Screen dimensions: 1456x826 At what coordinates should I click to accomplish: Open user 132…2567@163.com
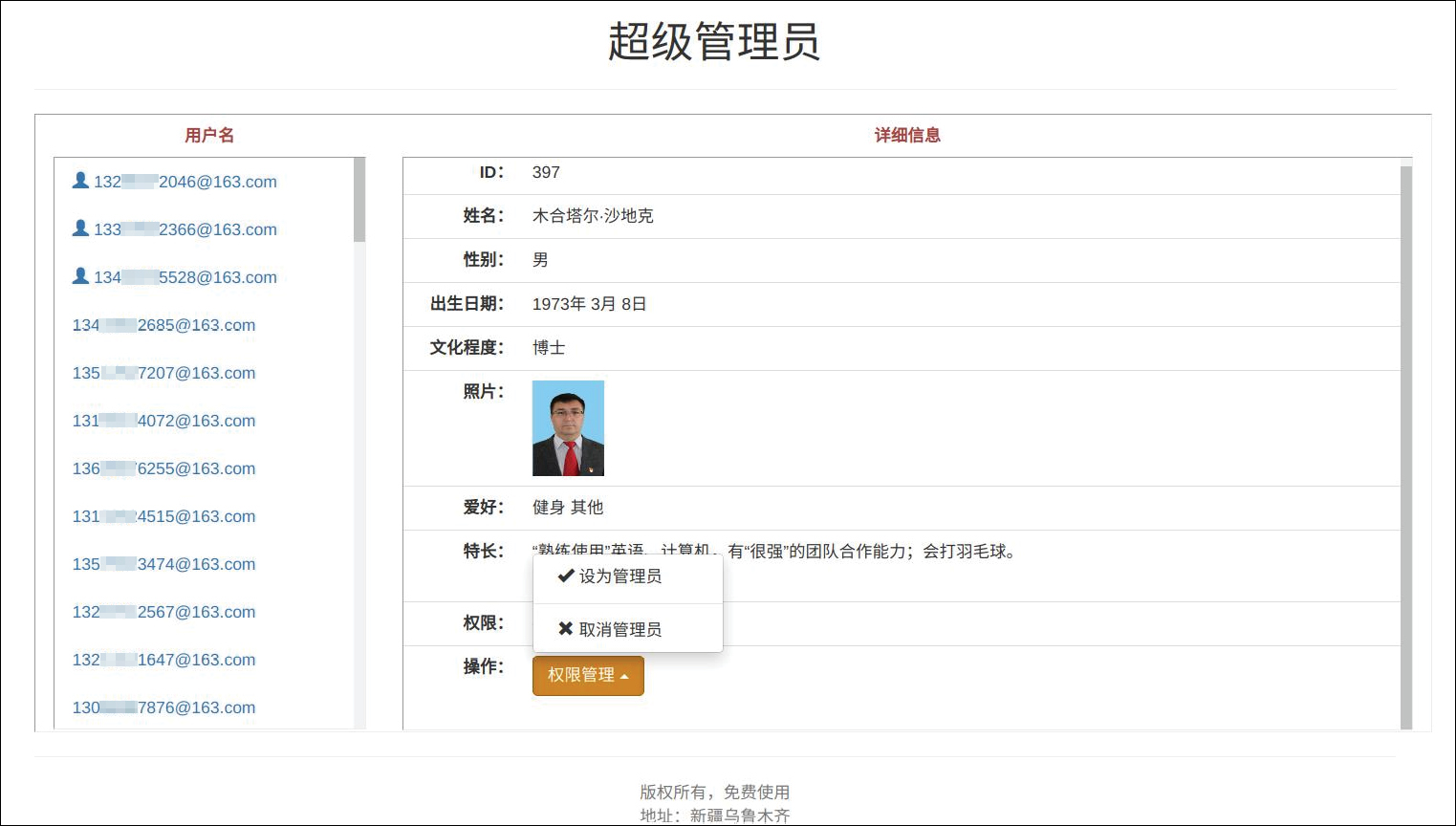[x=163, y=612]
